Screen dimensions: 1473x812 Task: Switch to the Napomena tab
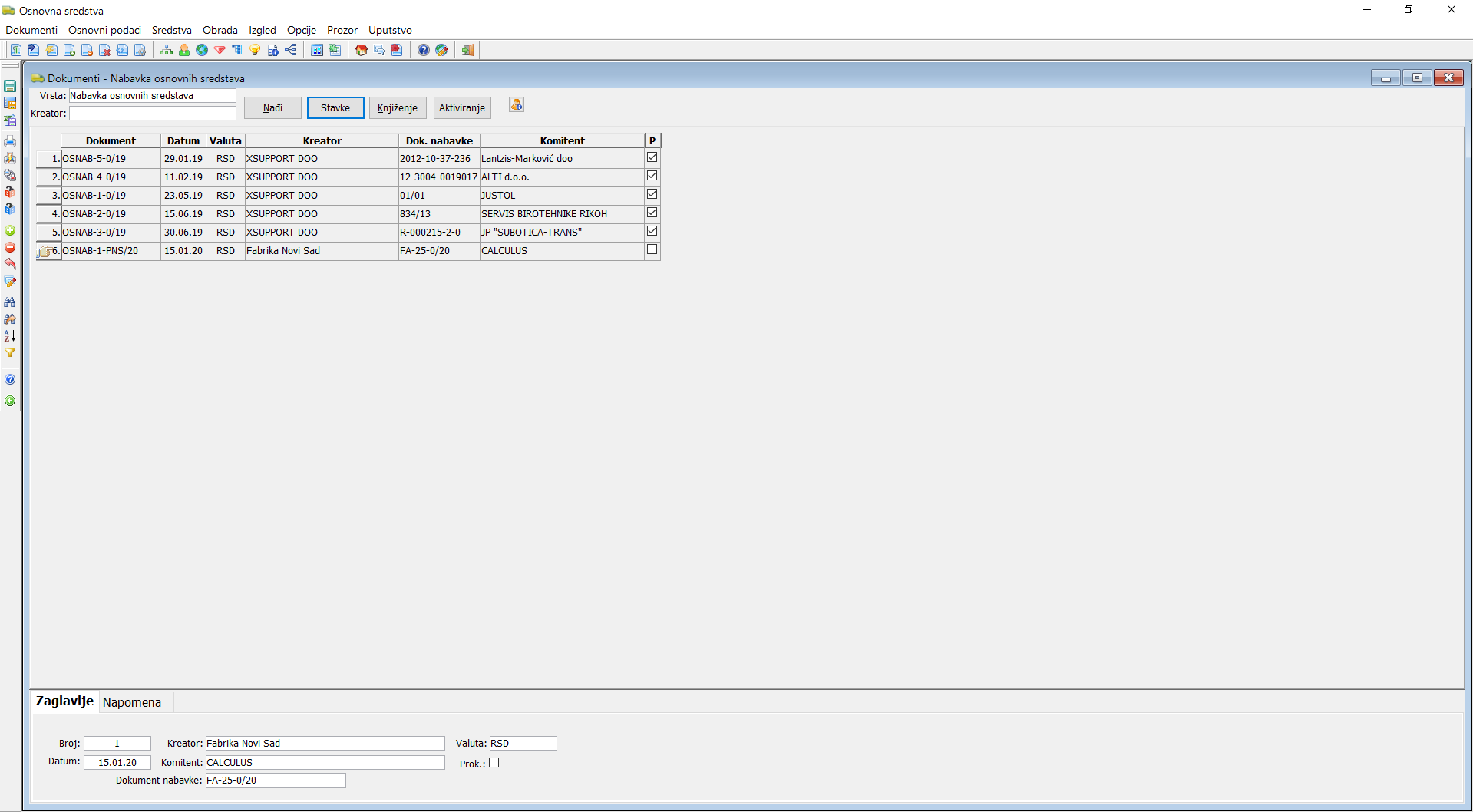[x=132, y=702]
